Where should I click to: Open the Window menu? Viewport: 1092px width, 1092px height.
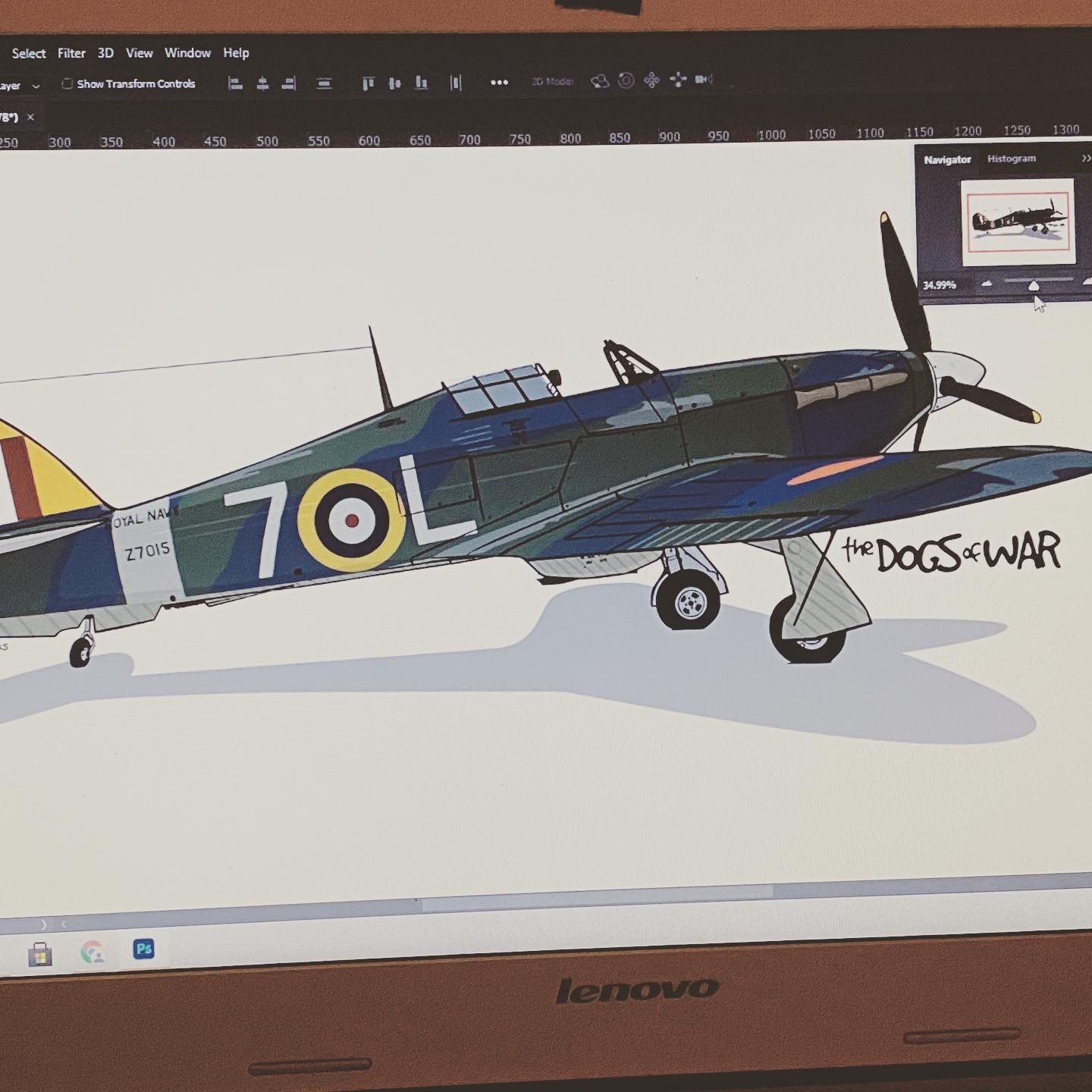(x=187, y=53)
